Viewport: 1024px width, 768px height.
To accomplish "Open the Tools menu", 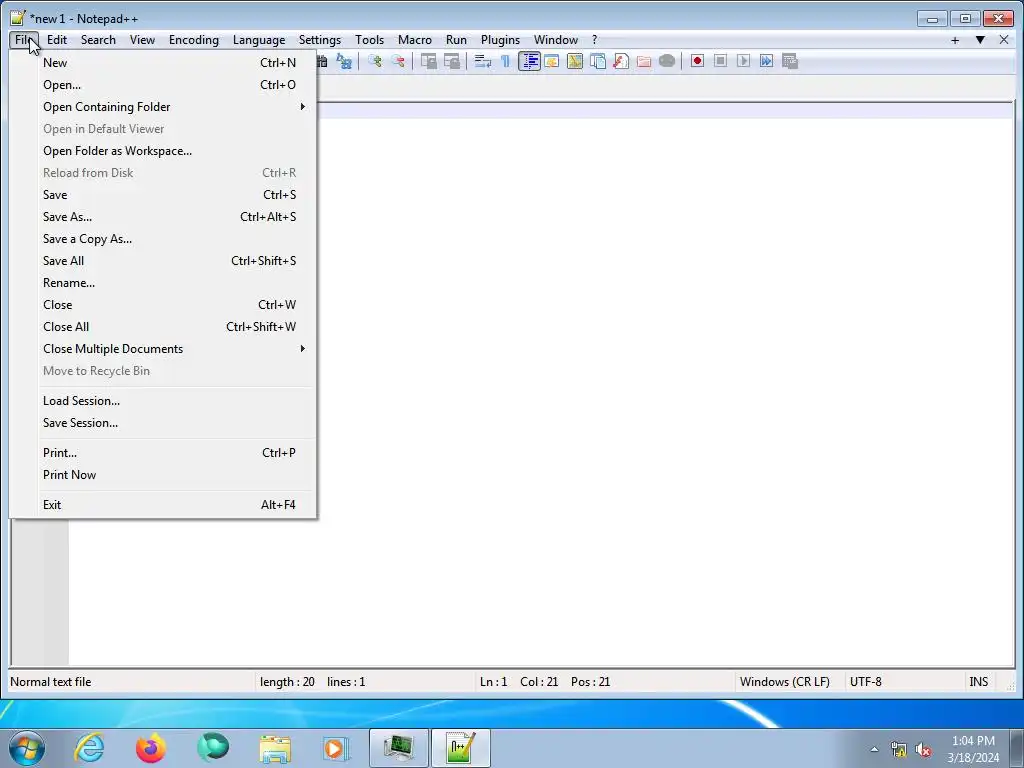I will (x=370, y=40).
